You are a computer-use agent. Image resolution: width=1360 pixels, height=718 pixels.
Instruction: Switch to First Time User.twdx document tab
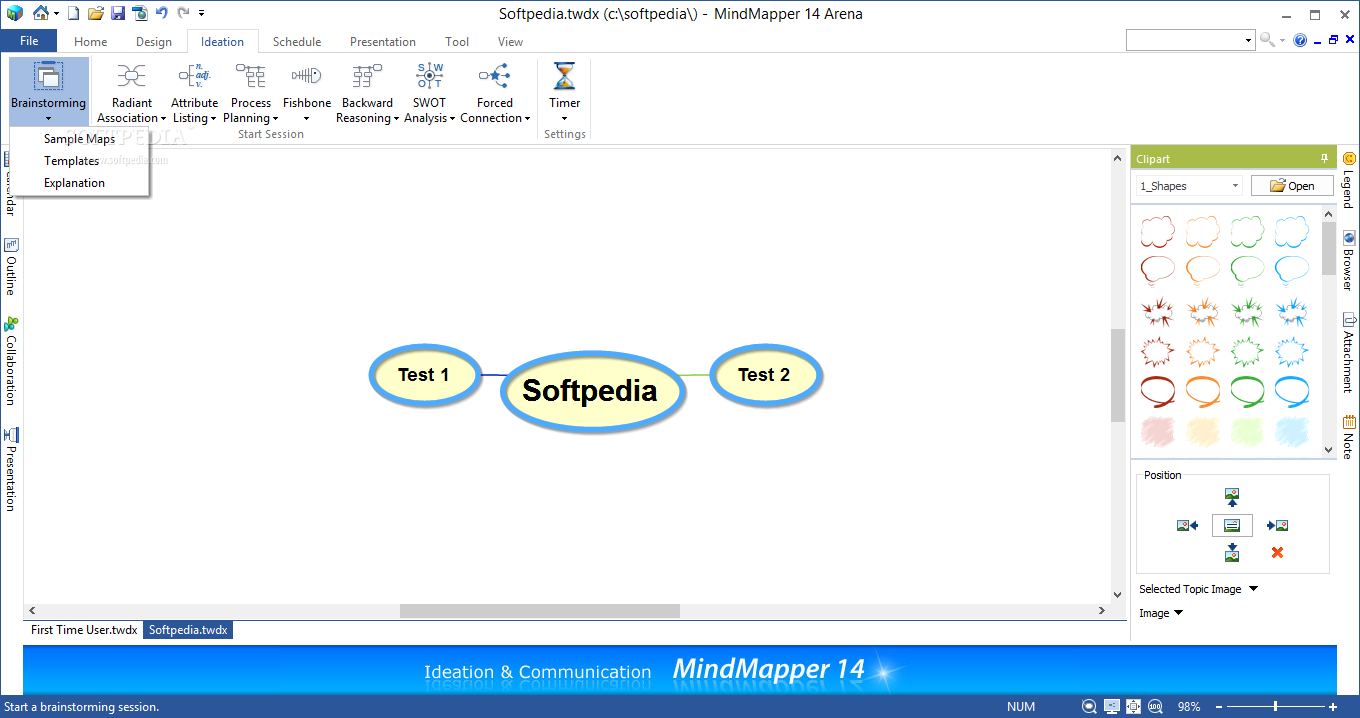coord(84,630)
